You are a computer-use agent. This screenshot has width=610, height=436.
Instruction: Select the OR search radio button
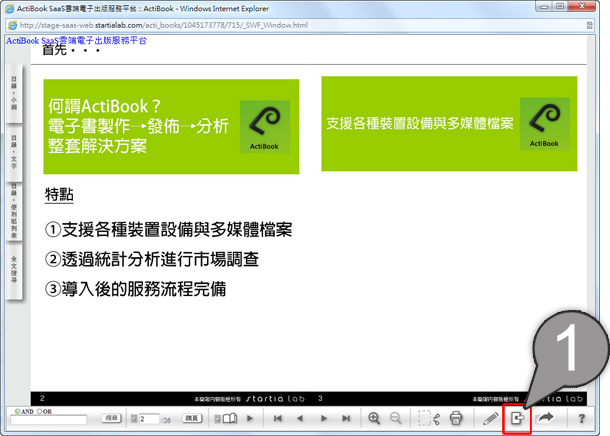point(39,411)
